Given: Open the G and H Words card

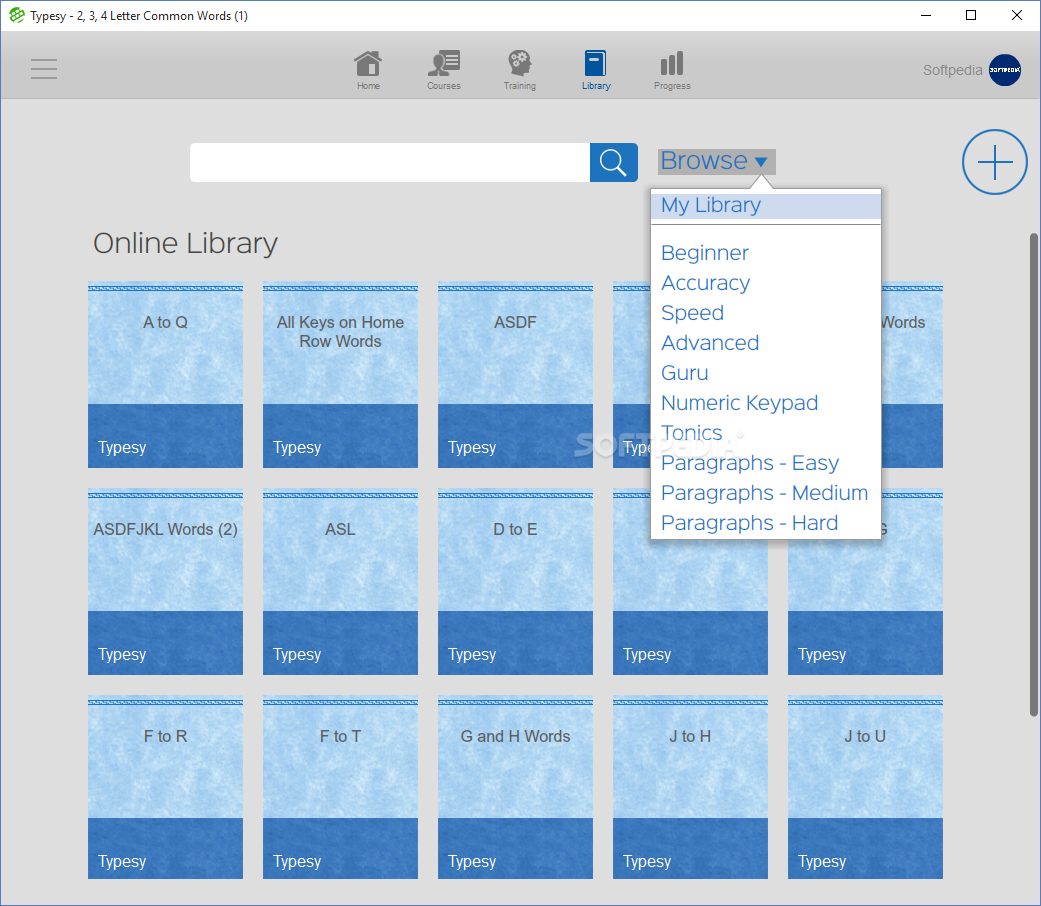Looking at the screenshot, I should click(515, 788).
